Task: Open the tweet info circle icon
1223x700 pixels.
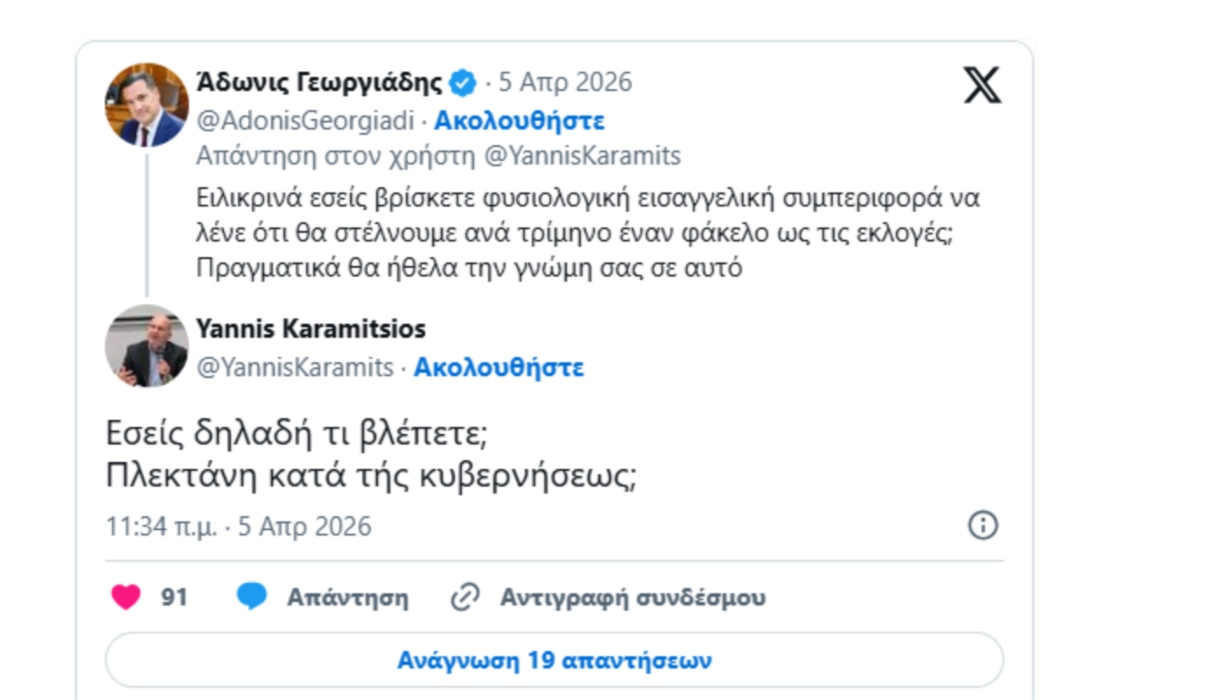Action: tap(983, 526)
